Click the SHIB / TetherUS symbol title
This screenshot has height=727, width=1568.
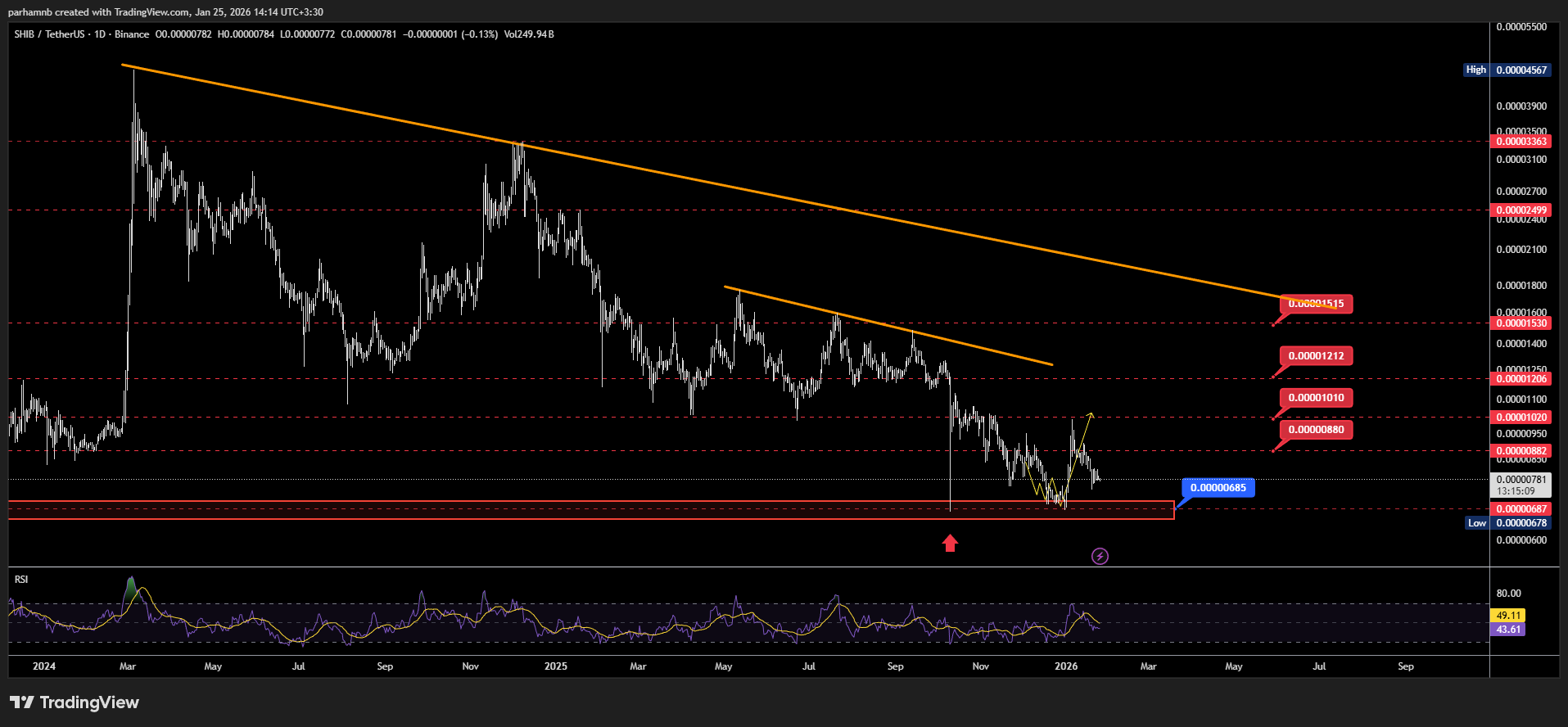[49, 34]
